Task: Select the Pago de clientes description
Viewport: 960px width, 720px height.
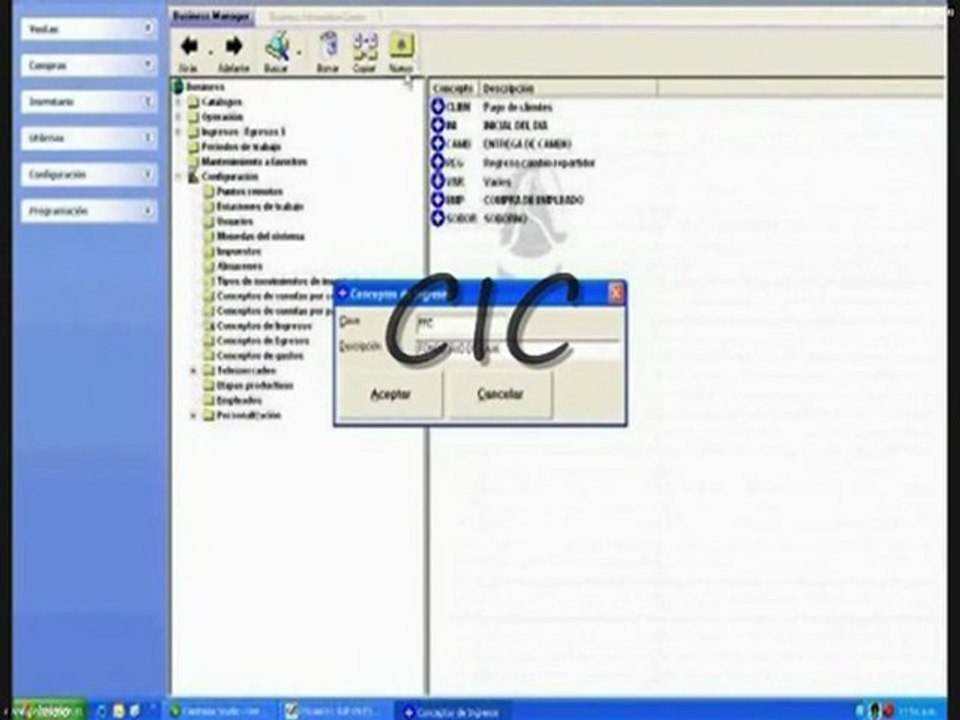Action: coord(517,107)
